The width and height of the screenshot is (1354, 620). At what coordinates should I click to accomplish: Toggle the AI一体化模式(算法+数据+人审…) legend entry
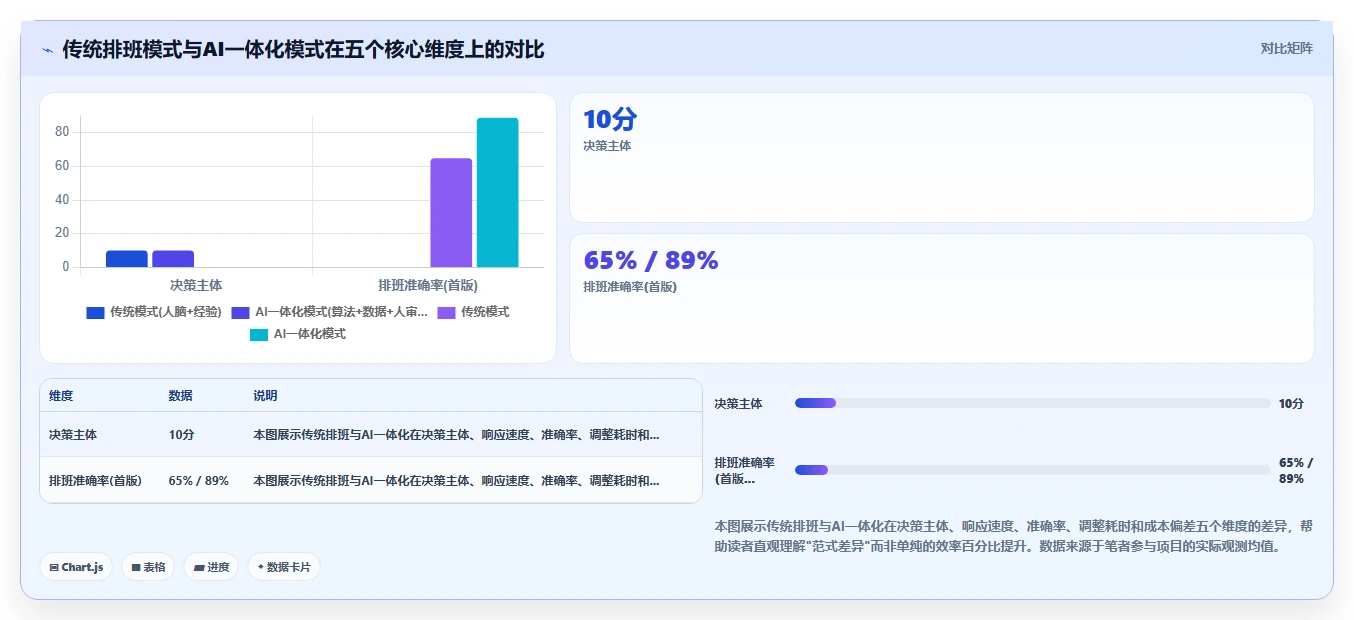point(329,312)
